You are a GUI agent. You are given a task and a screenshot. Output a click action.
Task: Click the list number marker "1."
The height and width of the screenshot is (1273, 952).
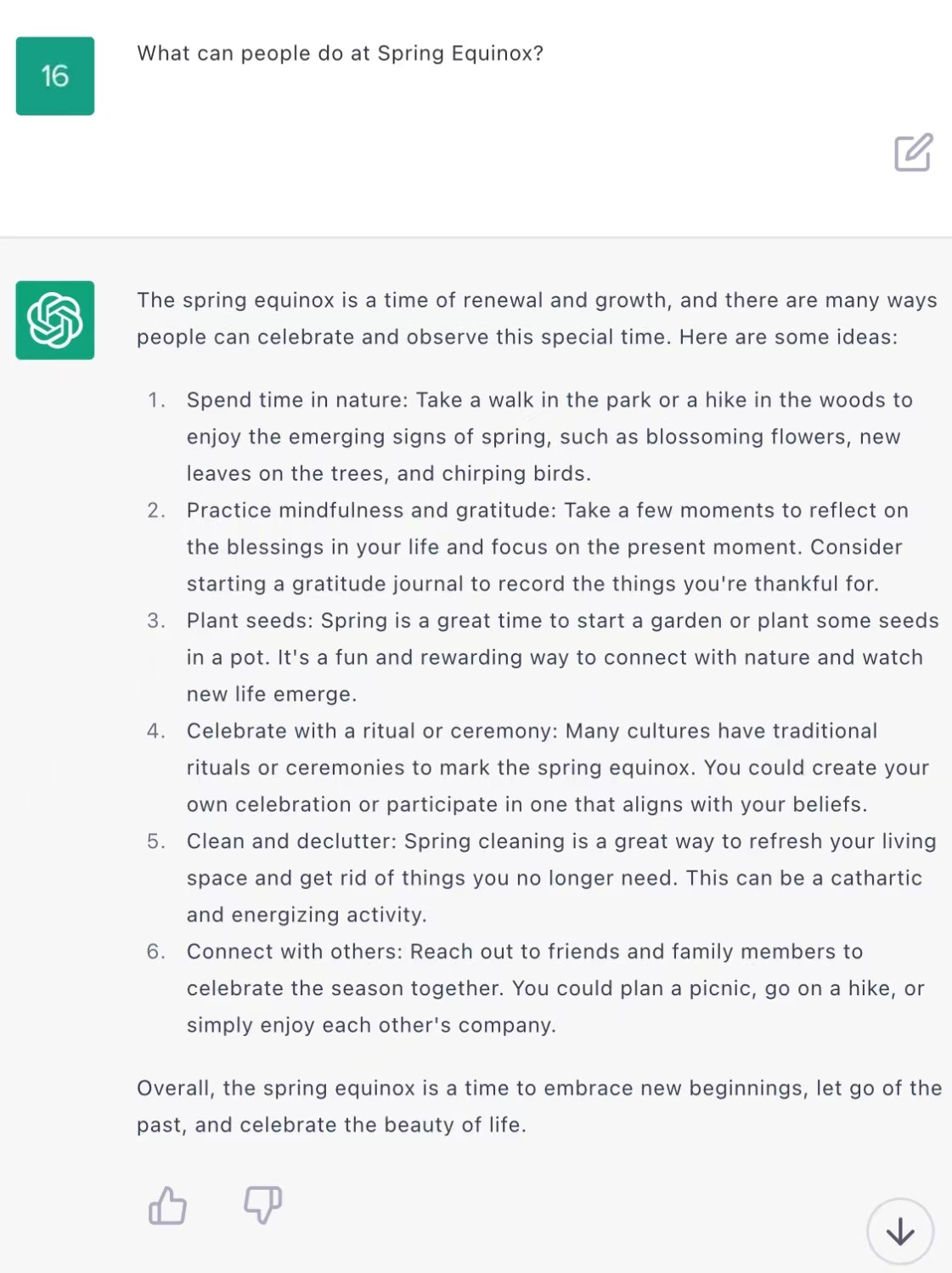(x=156, y=400)
